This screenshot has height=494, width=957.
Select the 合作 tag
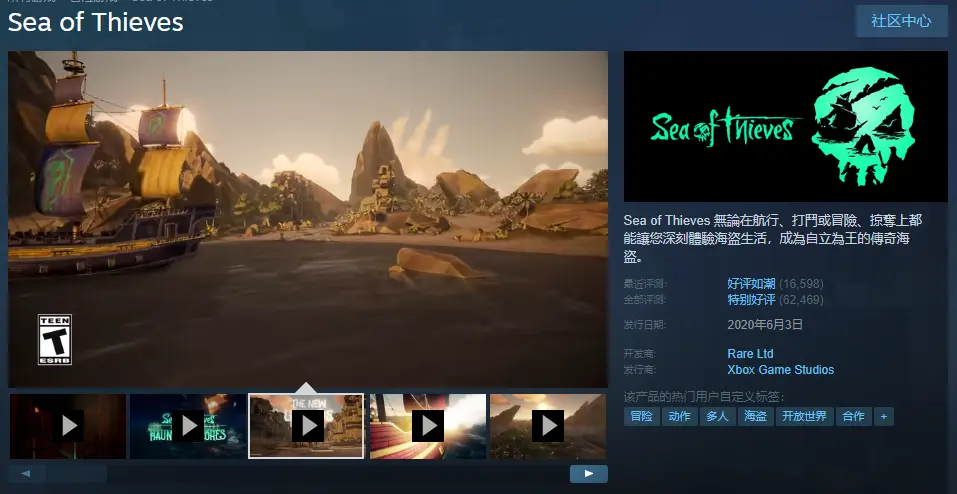click(853, 416)
